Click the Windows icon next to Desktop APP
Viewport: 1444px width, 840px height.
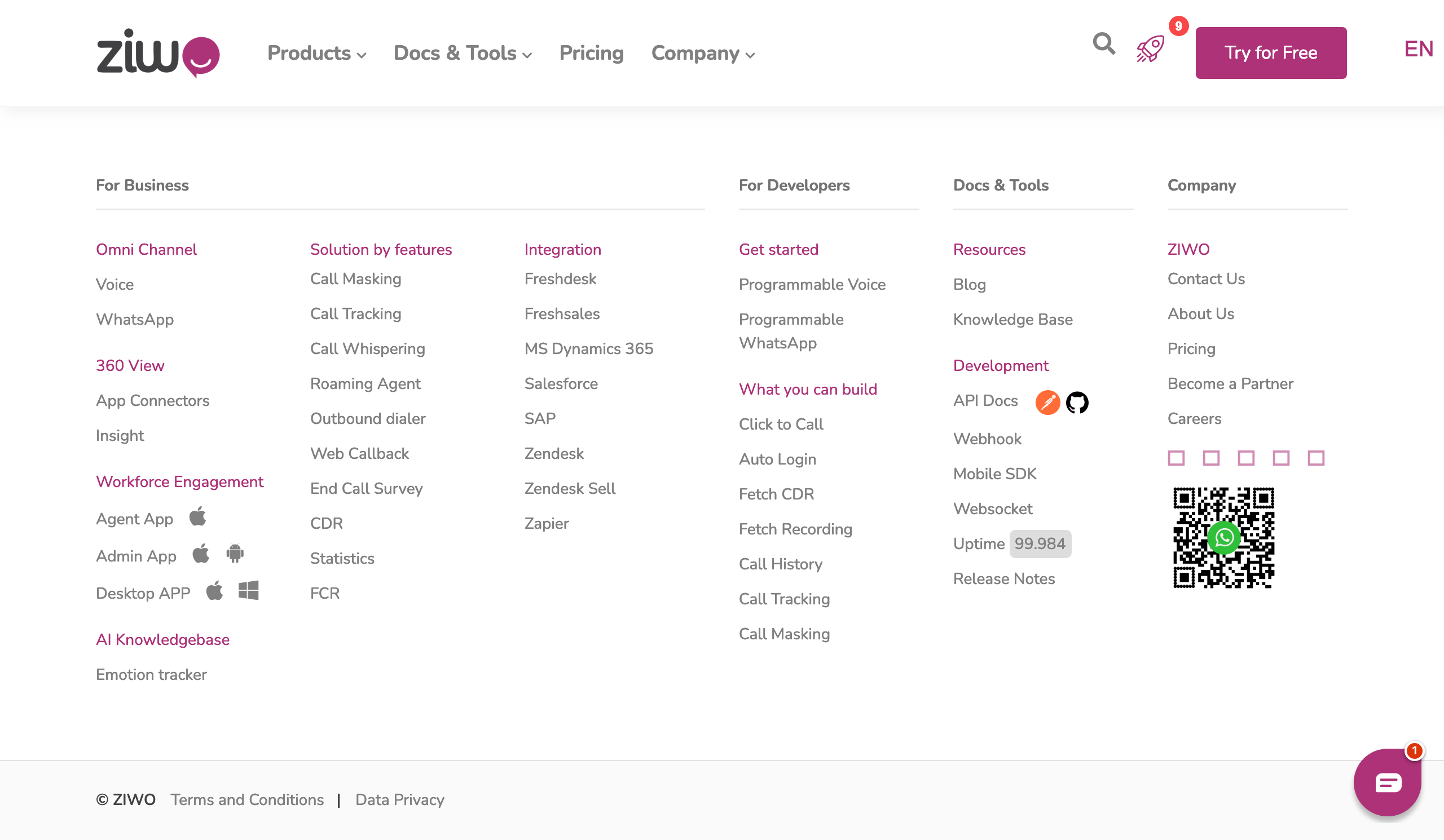click(249, 590)
